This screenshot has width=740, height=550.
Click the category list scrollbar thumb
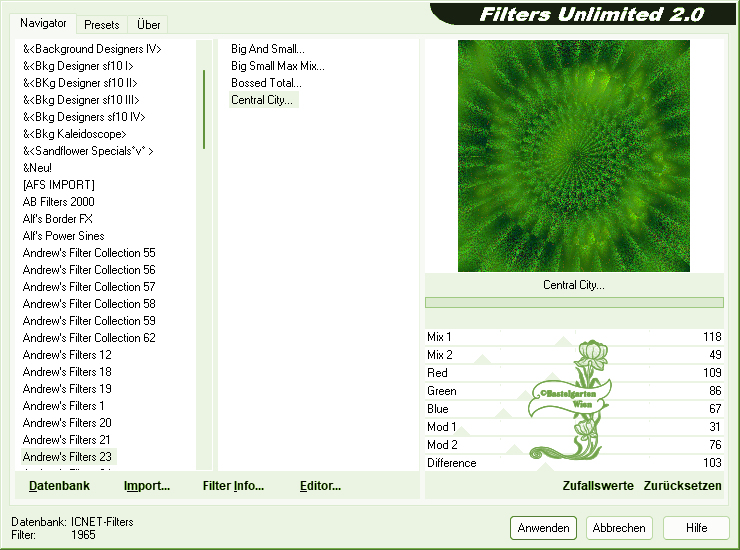pos(204,110)
